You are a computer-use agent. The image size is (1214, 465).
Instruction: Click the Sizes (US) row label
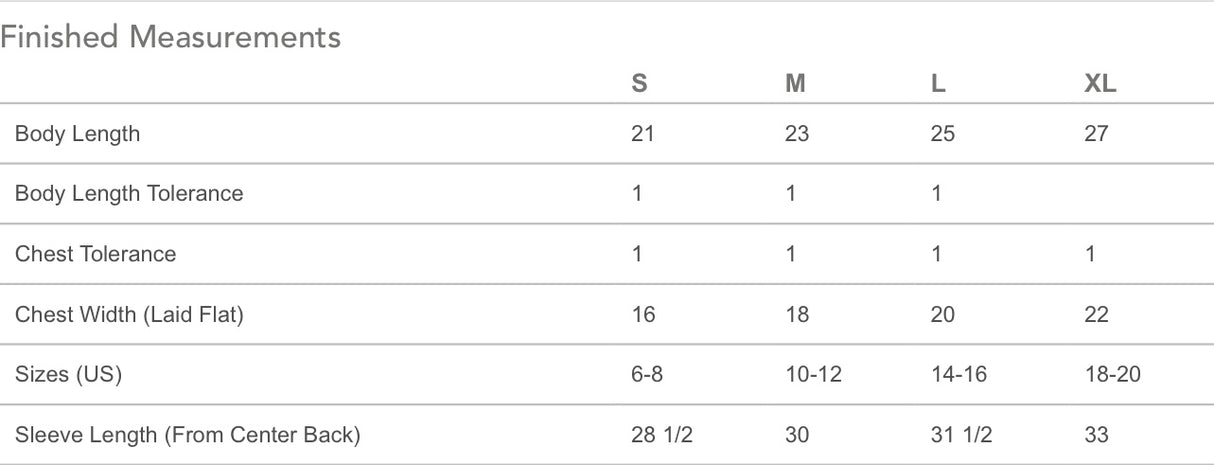pyautogui.click(x=68, y=375)
